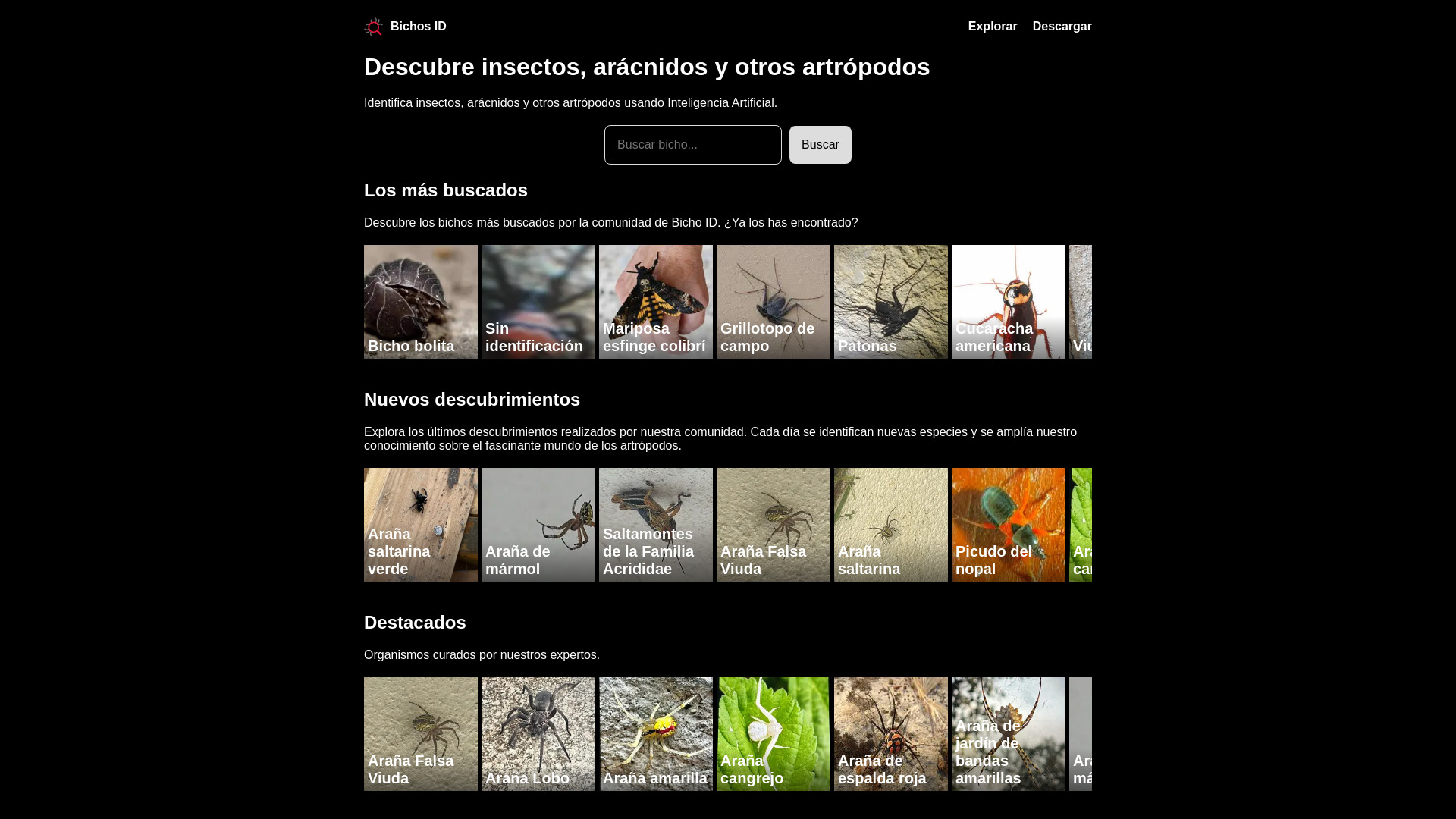This screenshot has height=819, width=1456.
Task: Select the Araña Lobo featured card
Action: (538, 733)
